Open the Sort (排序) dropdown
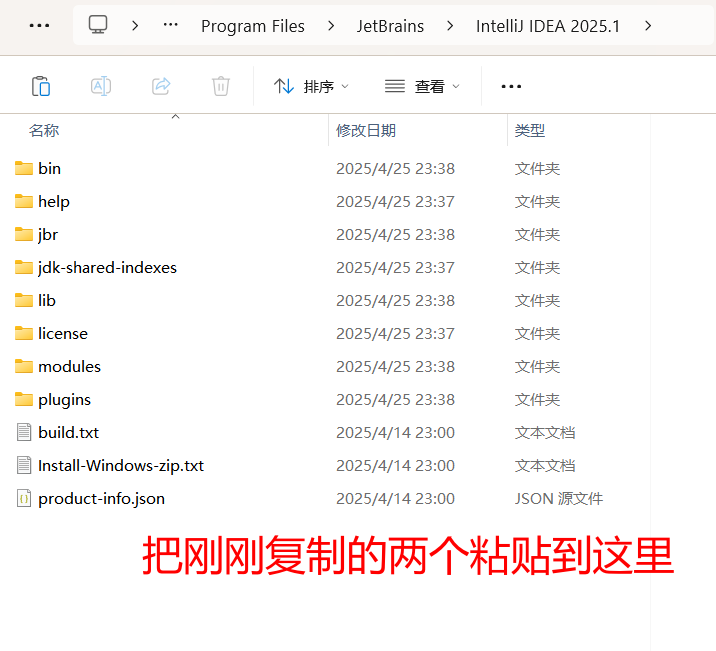Viewport: 716px width, 651px height. (x=311, y=86)
